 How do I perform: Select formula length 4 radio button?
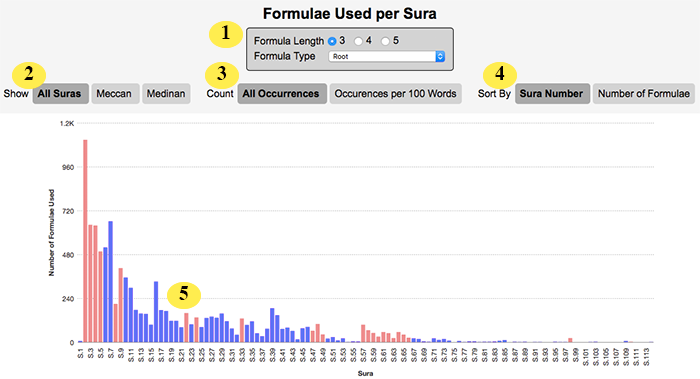tap(358, 41)
